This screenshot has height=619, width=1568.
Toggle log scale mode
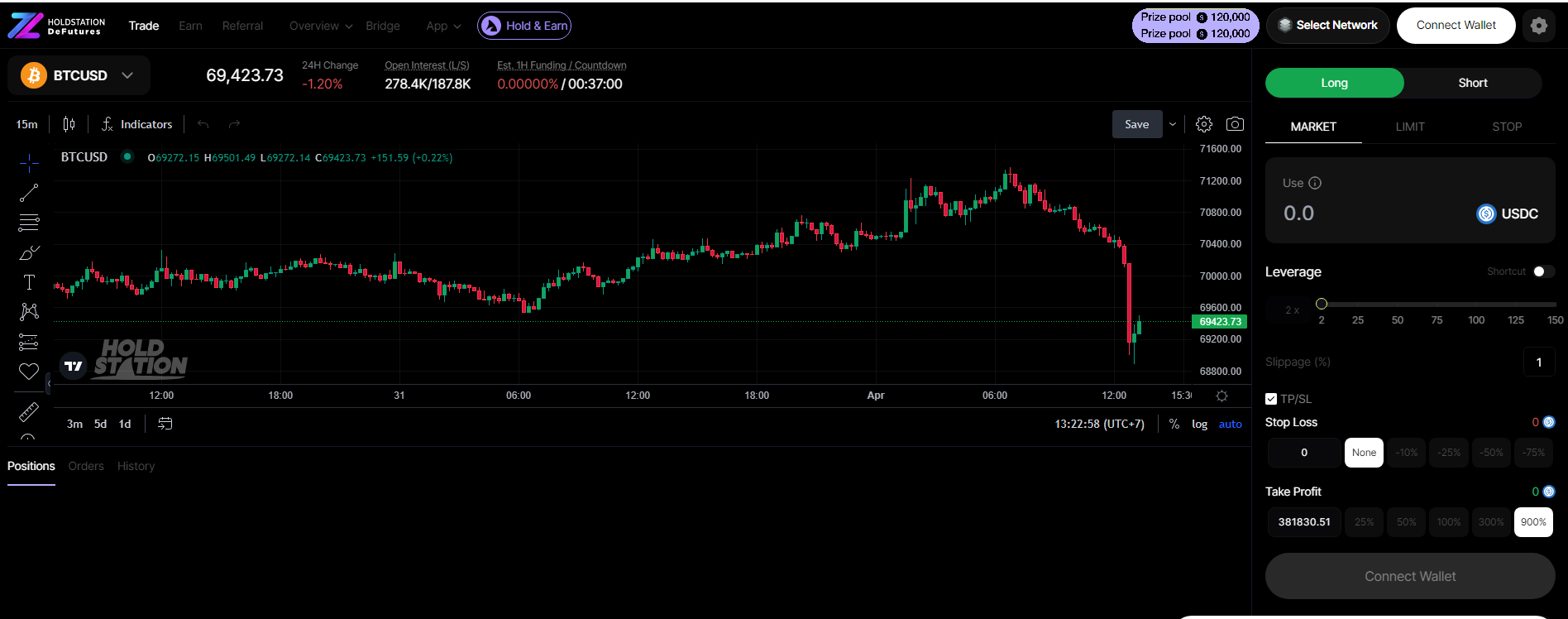[x=1199, y=424]
